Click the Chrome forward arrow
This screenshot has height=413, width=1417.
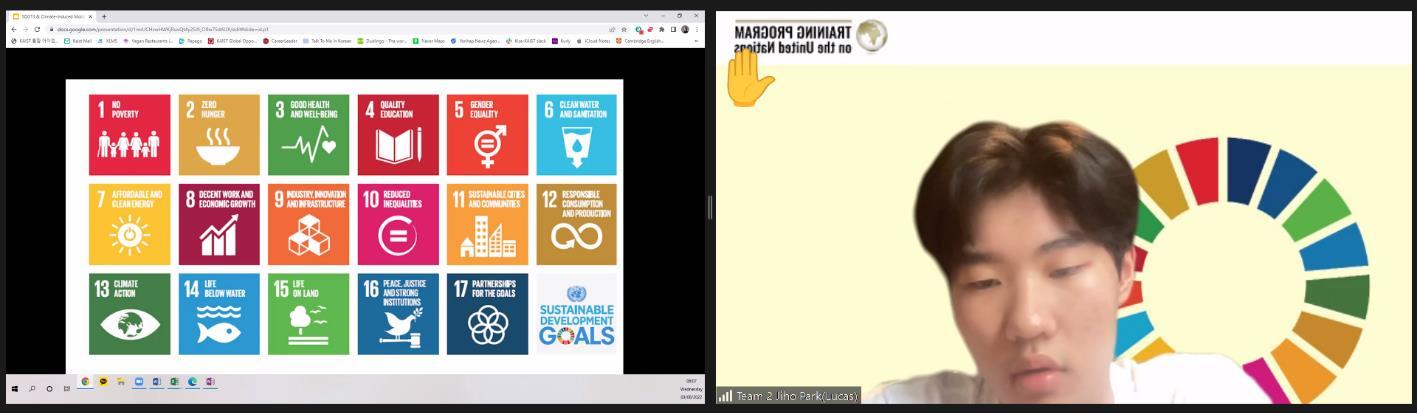[25, 29]
